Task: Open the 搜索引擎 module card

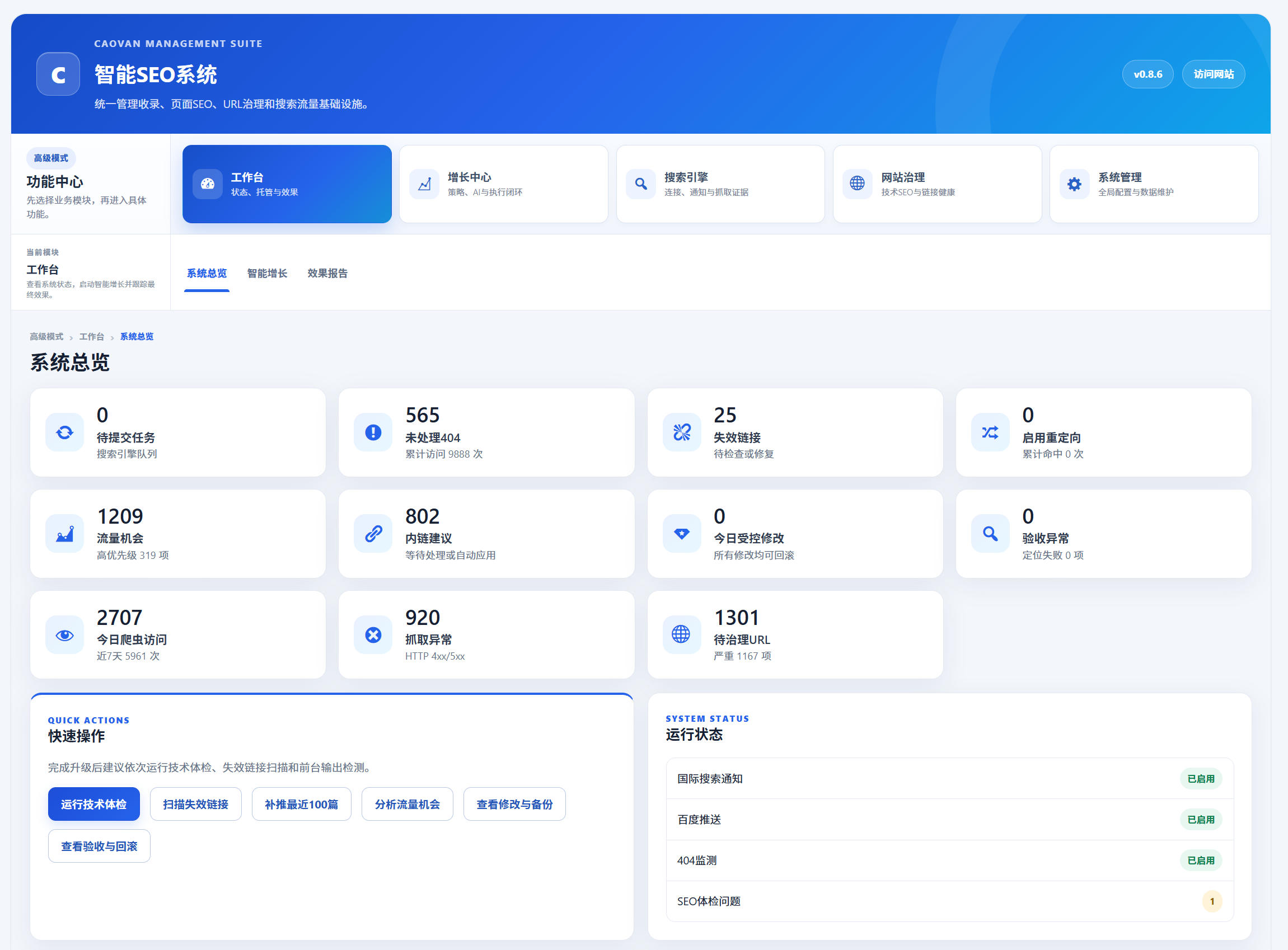Action: pyautogui.click(x=720, y=184)
